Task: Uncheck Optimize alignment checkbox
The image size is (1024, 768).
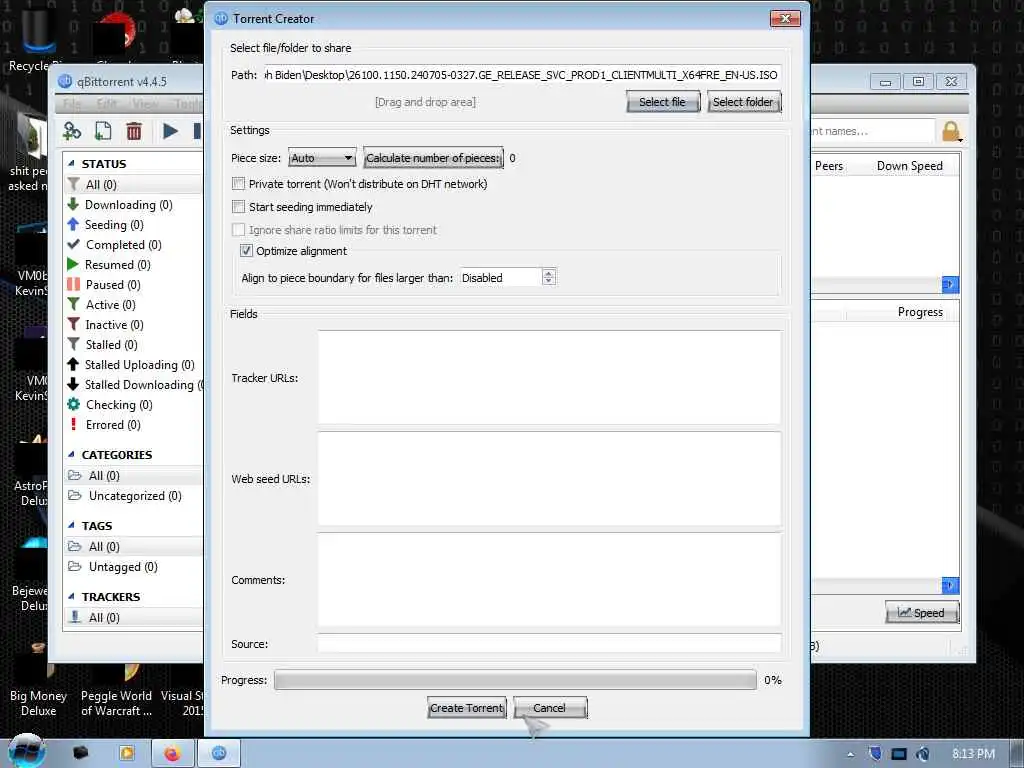Action: [246, 250]
